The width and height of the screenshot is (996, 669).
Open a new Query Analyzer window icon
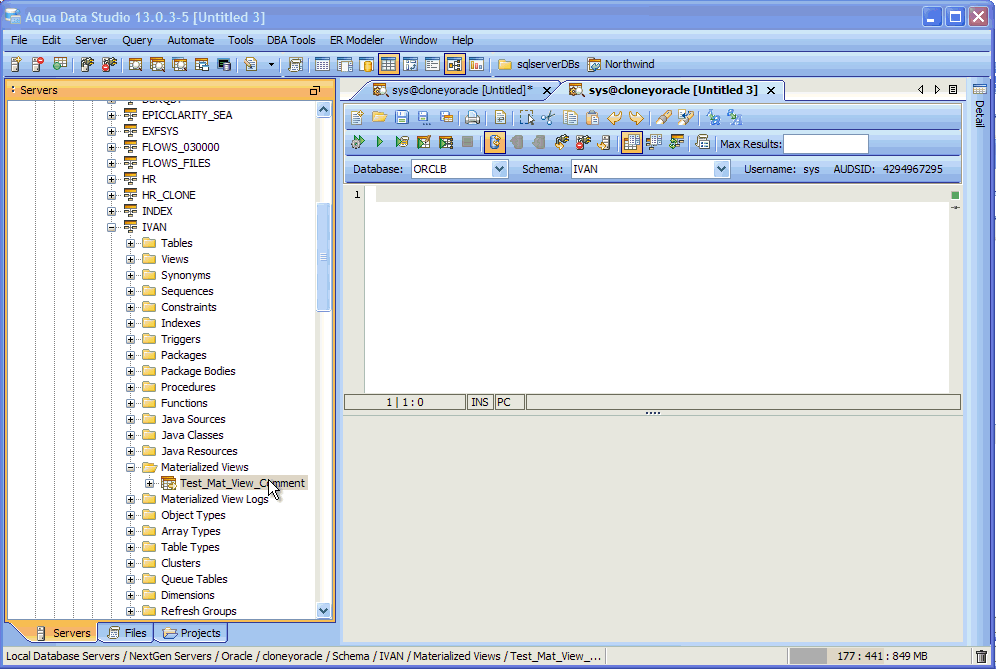(x=135, y=64)
